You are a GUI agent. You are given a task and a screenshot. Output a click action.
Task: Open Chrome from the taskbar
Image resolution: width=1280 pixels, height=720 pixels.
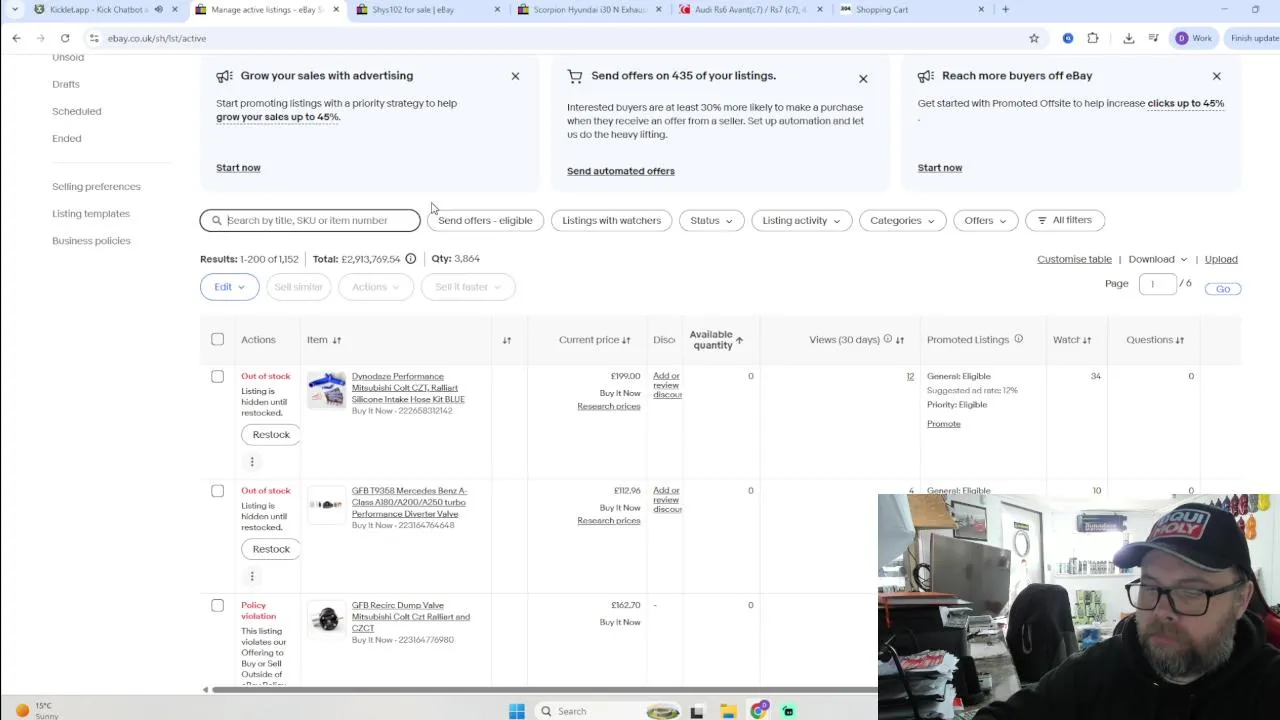tap(758, 711)
